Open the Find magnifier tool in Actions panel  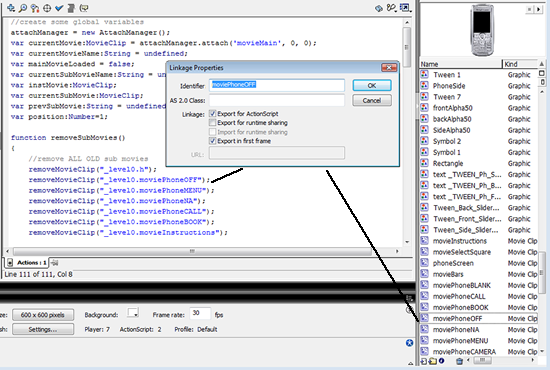coord(23,8)
